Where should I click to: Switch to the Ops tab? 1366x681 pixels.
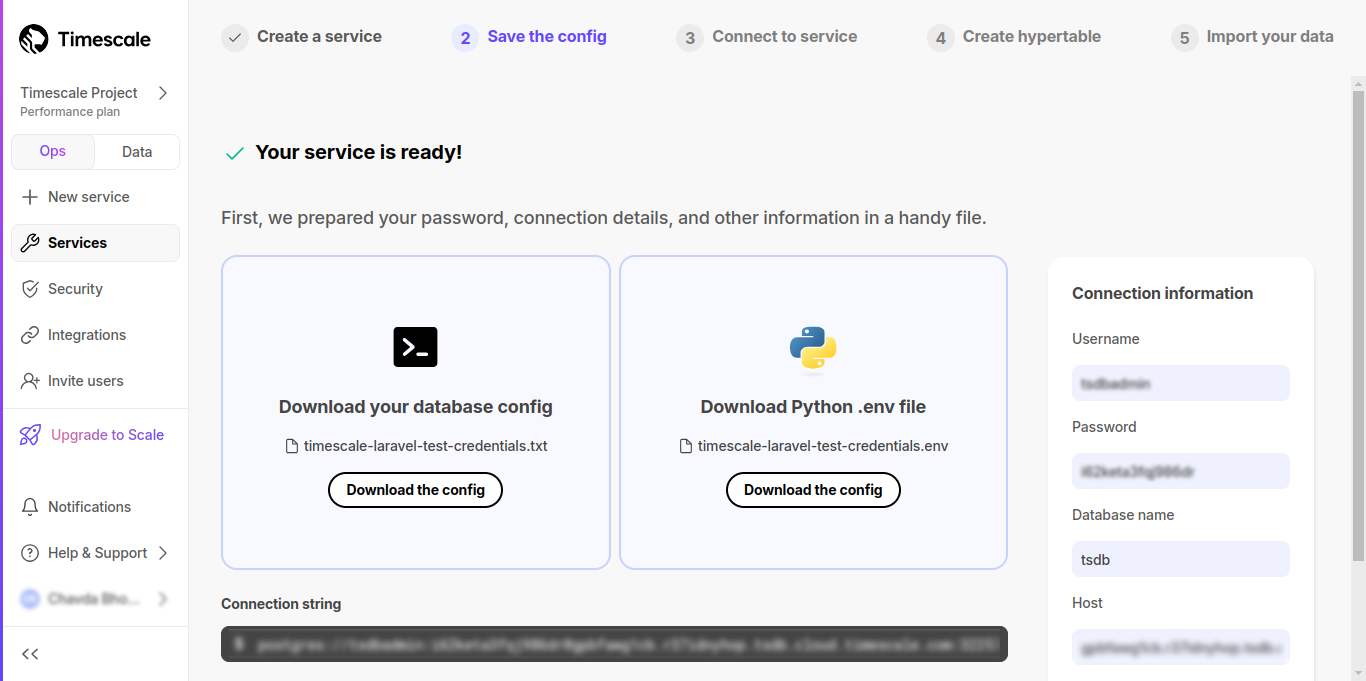53,152
